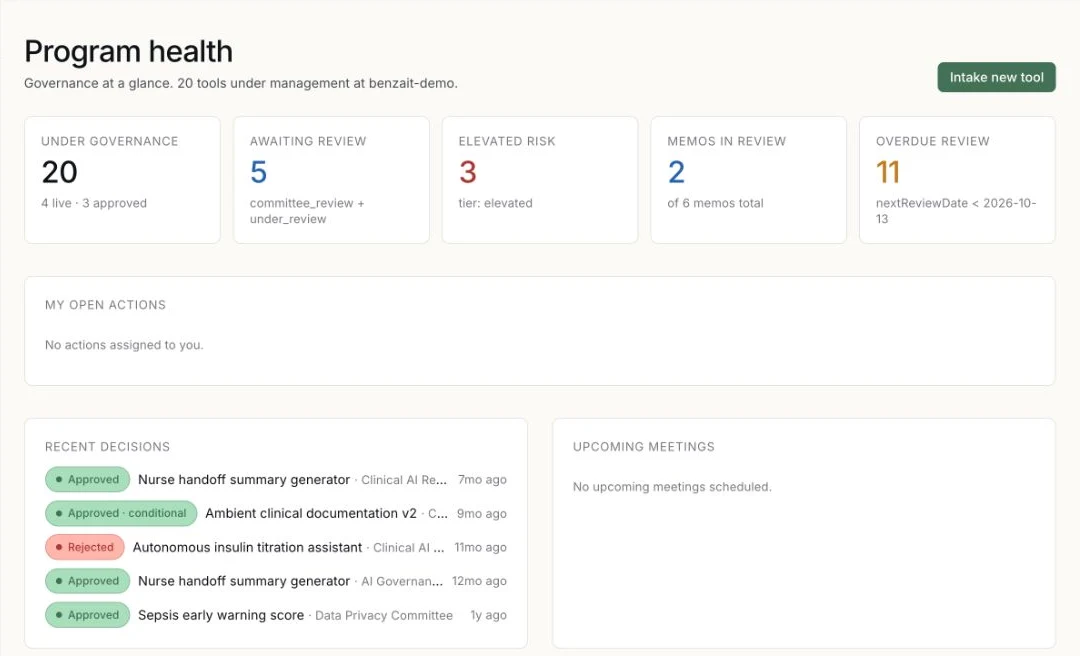The image size is (1080, 656).
Task: Click 'No actions assigned to you.' text
Action: [124, 345]
